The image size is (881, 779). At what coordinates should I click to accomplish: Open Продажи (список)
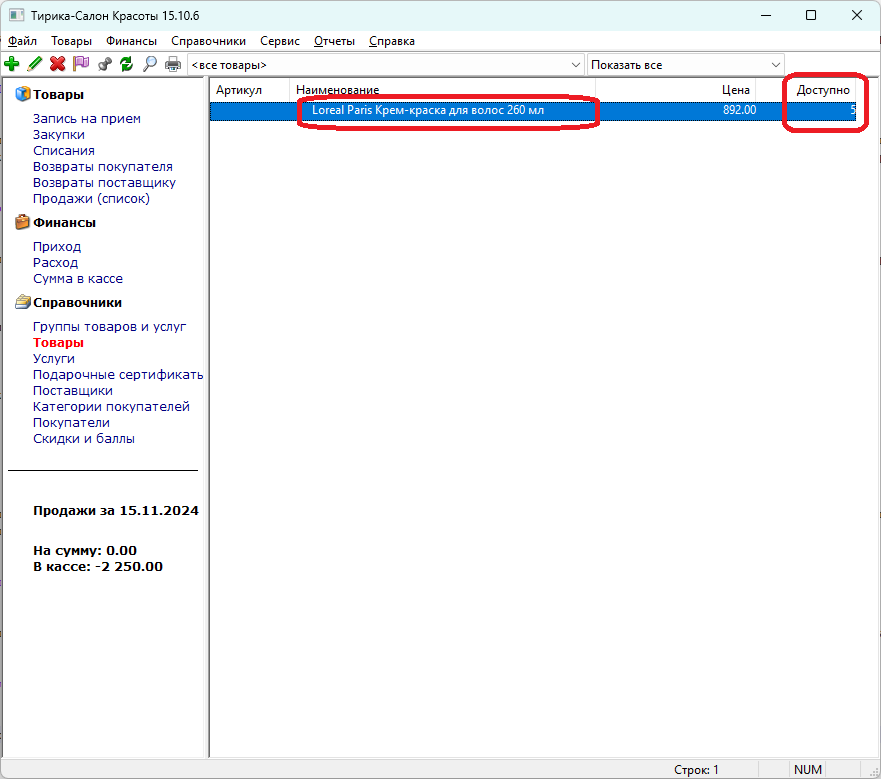[92, 198]
